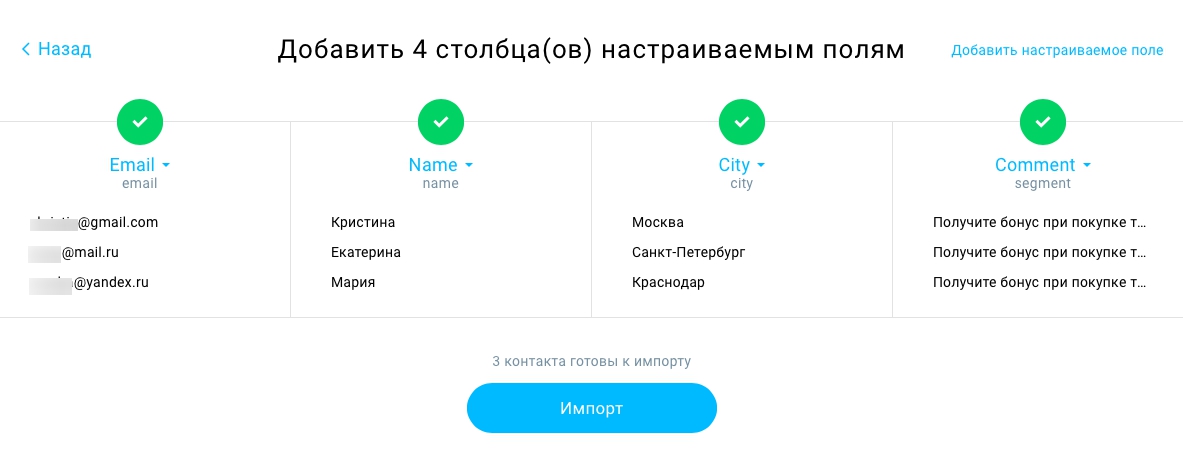Click the green checkmark above Name column

pyautogui.click(x=441, y=121)
